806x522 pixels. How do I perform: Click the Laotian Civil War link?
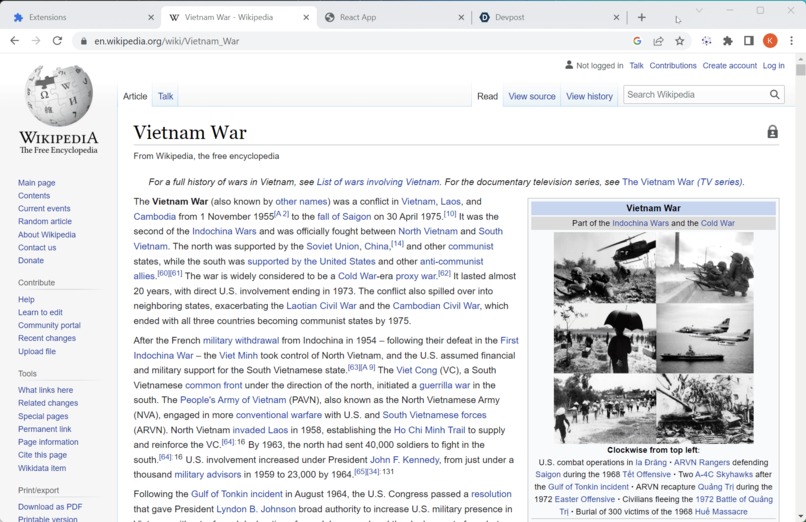coord(321,306)
